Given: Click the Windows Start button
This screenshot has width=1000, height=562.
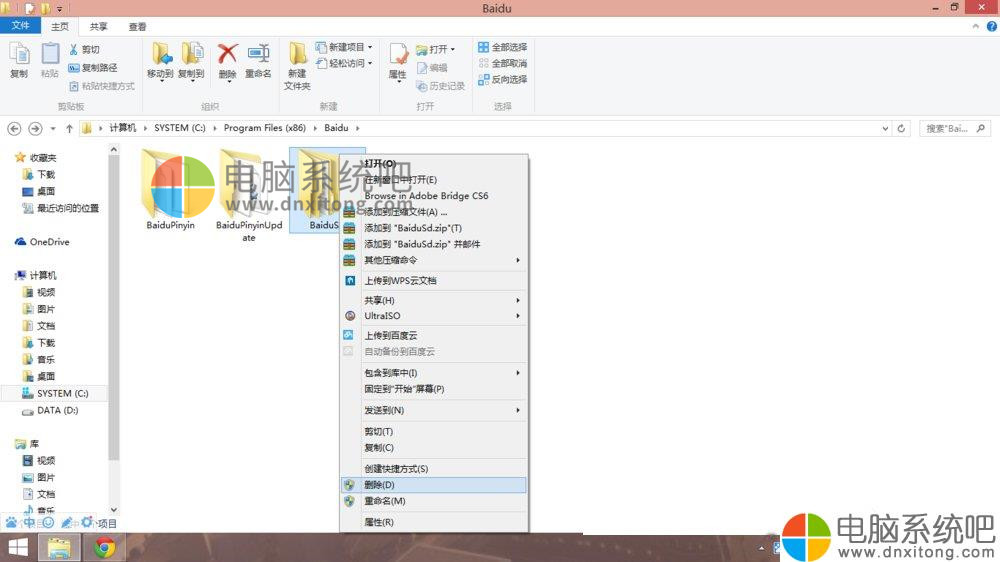Looking at the screenshot, I should [x=18, y=548].
